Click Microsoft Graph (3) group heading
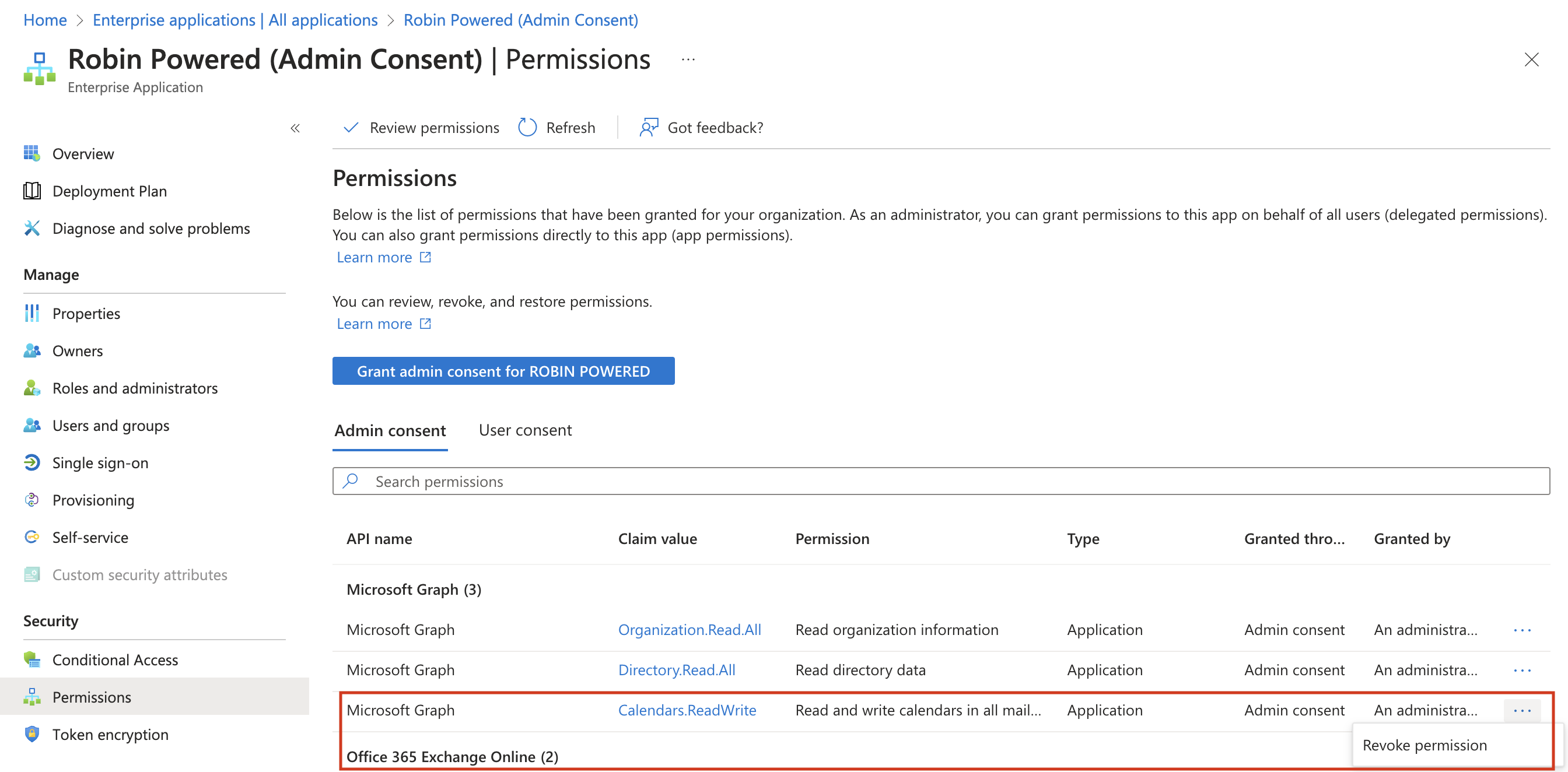 click(414, 589)
